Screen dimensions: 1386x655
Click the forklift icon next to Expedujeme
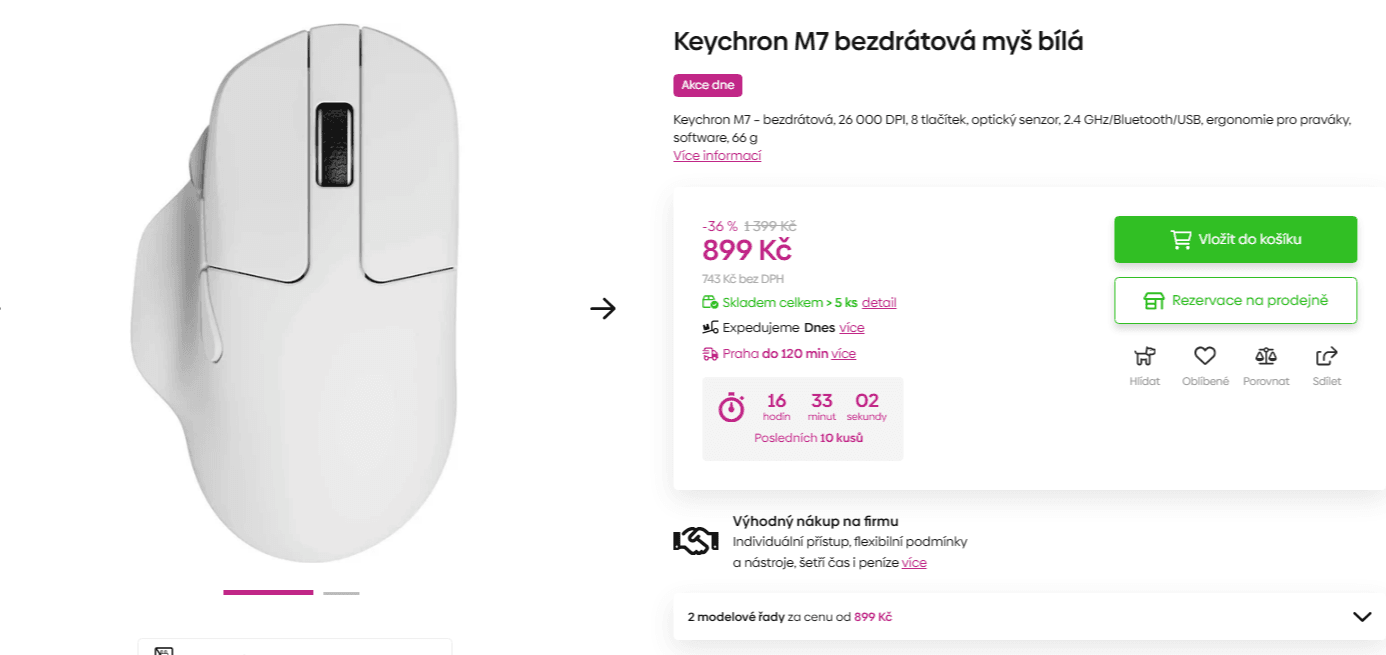pos(709,327)
